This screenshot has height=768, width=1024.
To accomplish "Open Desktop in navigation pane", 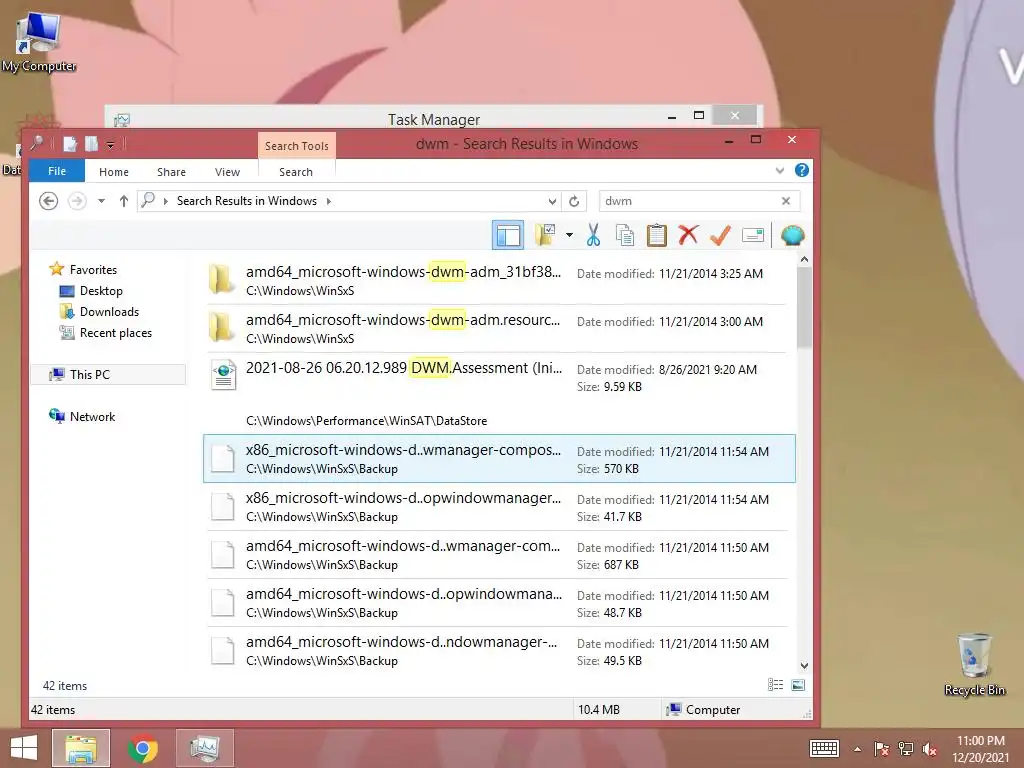I will [101, 291].
